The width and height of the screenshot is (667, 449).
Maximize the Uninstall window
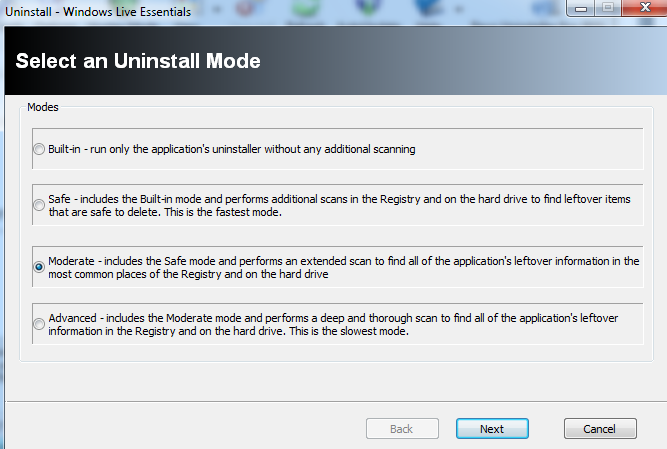point(608,9)
